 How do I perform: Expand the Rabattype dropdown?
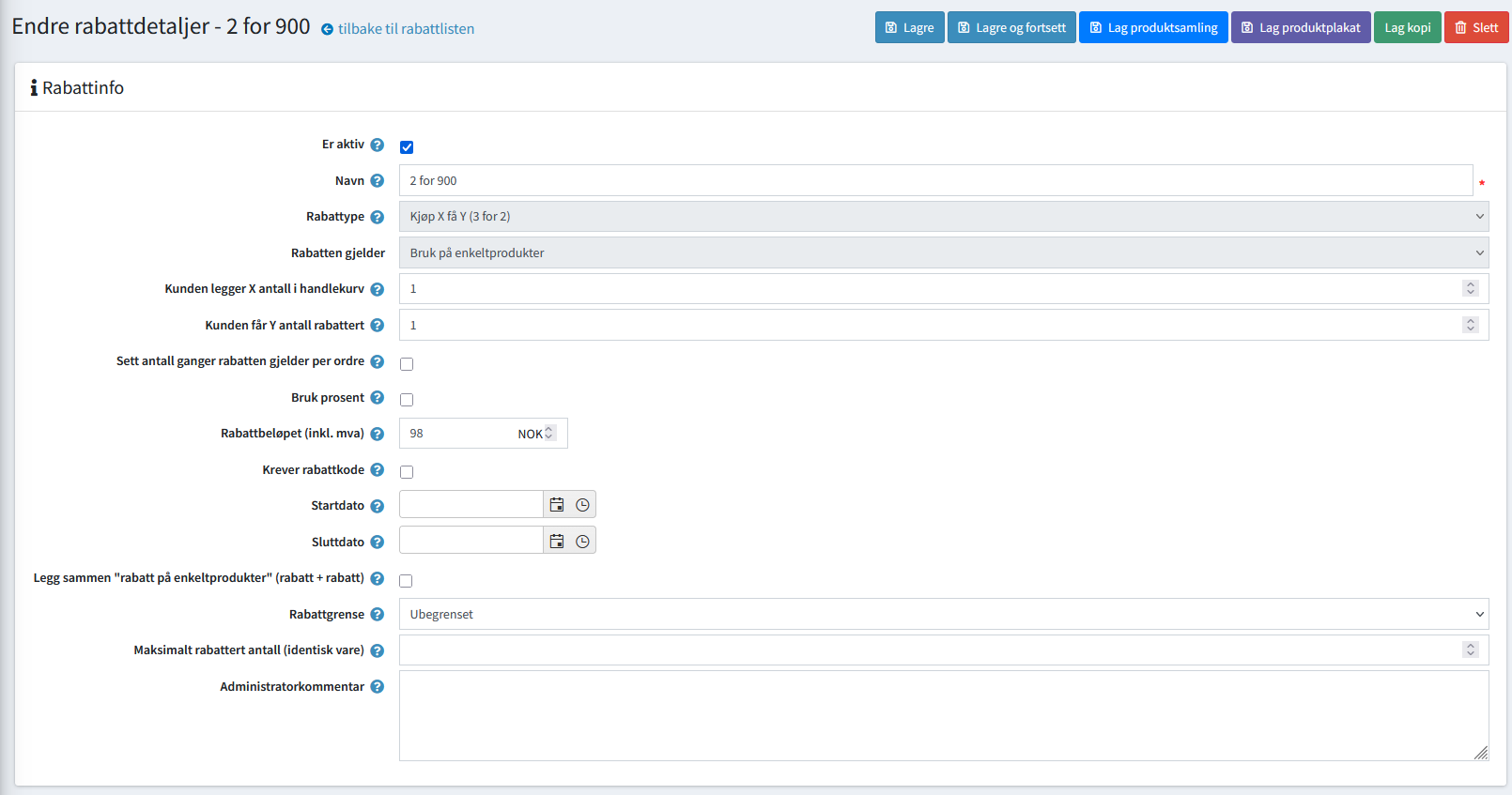[x=943, y=217]
